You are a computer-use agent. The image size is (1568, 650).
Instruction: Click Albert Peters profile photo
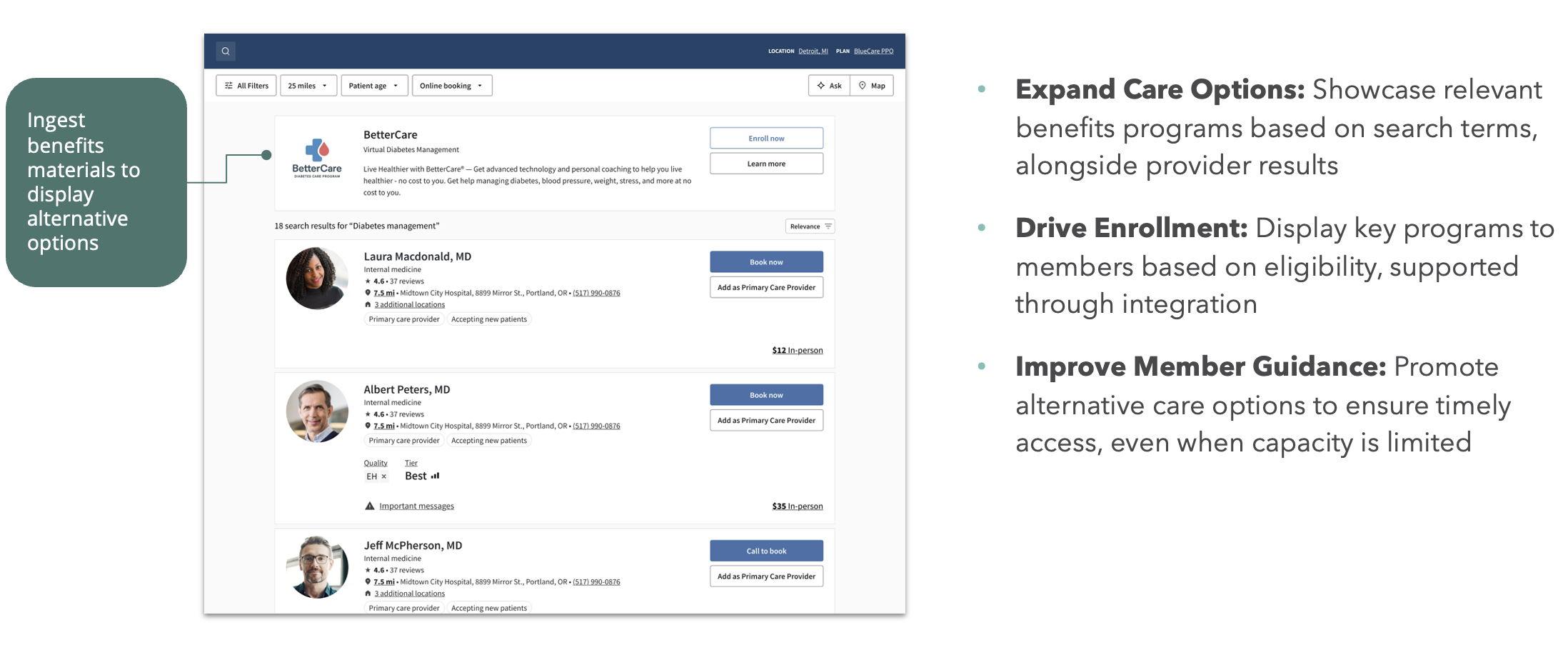[317, 411]
